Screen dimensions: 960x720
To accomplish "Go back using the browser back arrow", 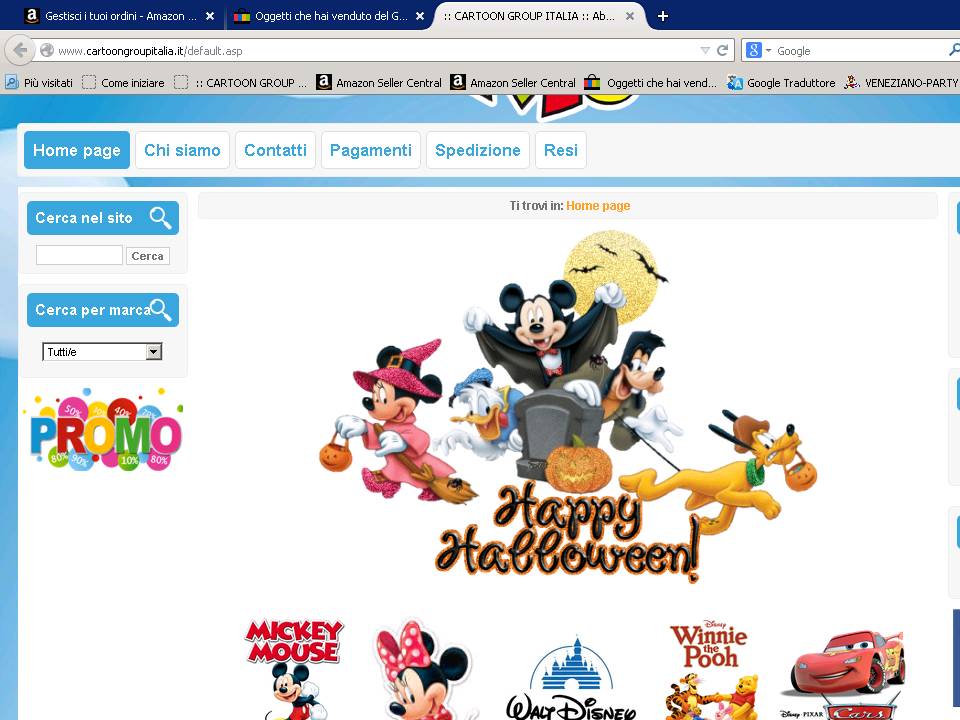I will coord(20,50).
